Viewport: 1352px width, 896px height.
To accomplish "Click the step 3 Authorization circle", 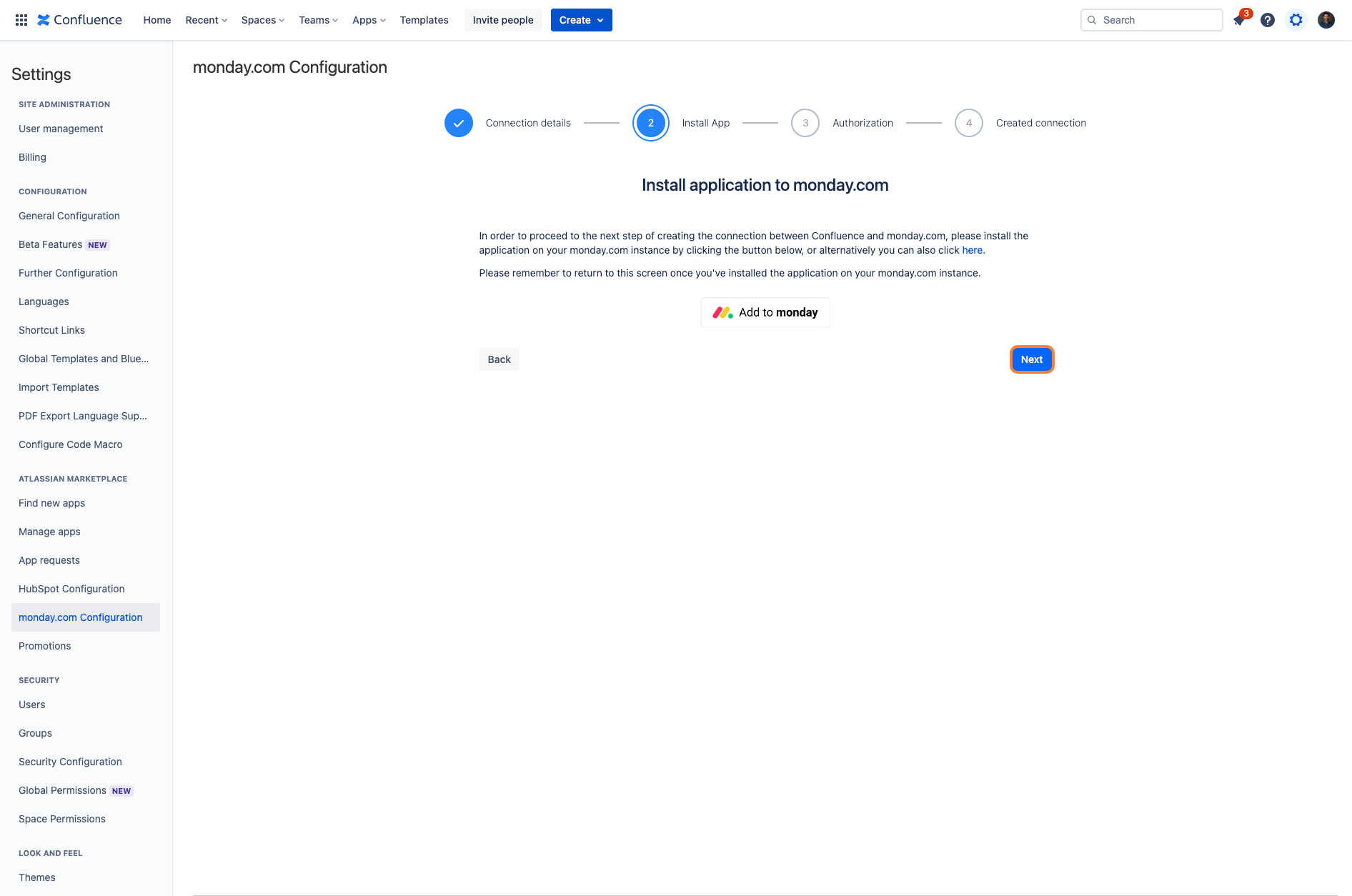I will [805, 123].
